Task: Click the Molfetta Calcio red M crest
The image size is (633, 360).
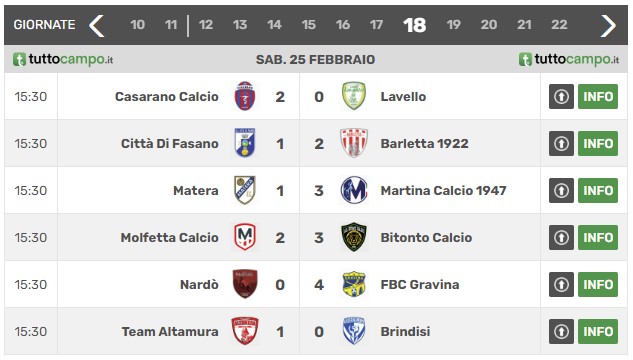Action: (245, 237)
